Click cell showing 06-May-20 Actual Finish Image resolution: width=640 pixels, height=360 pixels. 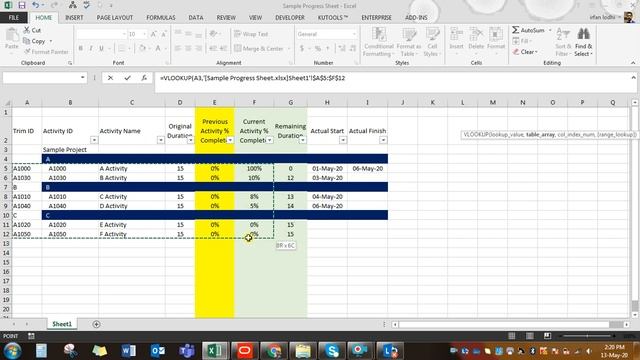367,168
